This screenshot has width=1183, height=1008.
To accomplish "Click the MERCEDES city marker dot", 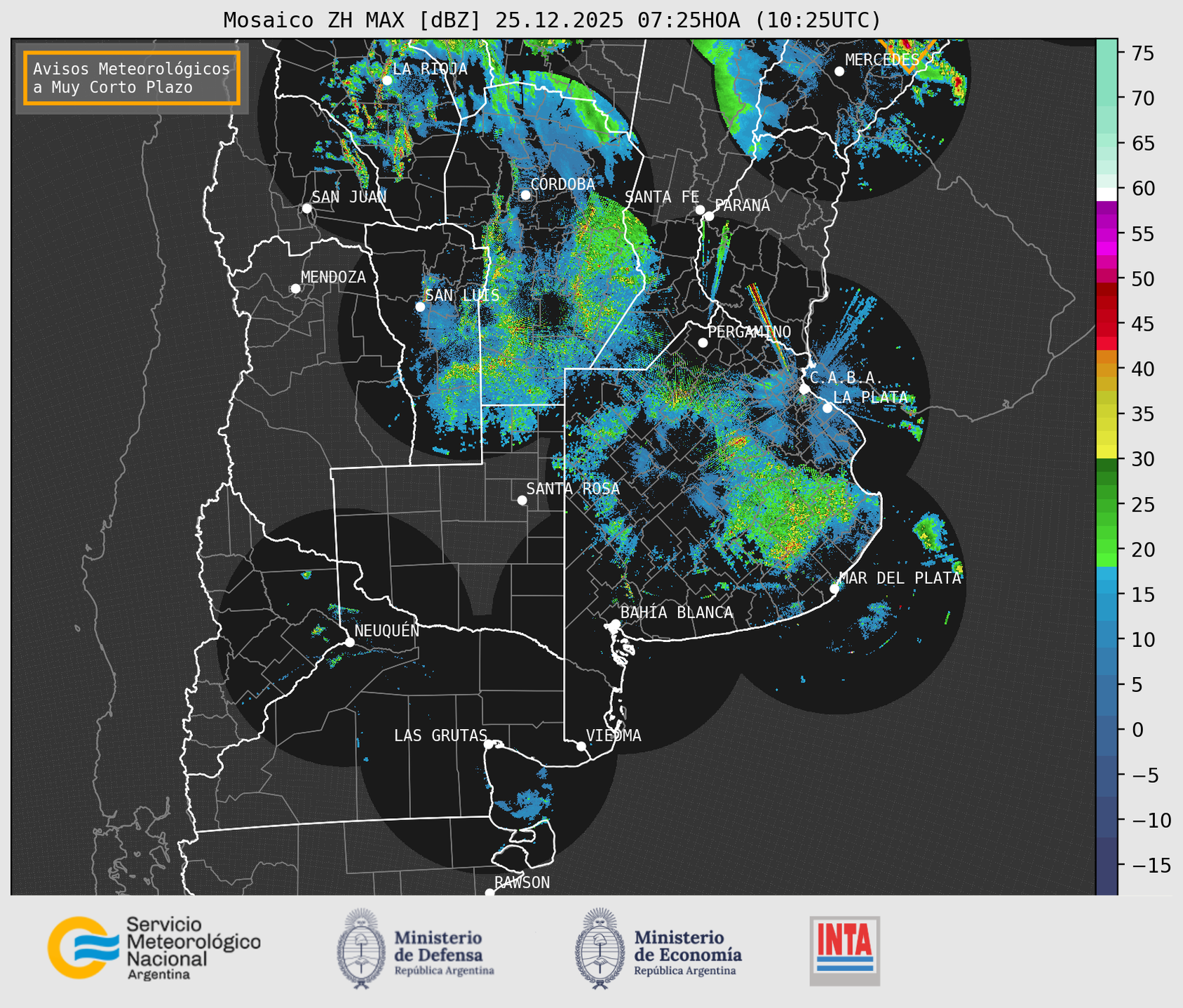I will coord(839,71).
